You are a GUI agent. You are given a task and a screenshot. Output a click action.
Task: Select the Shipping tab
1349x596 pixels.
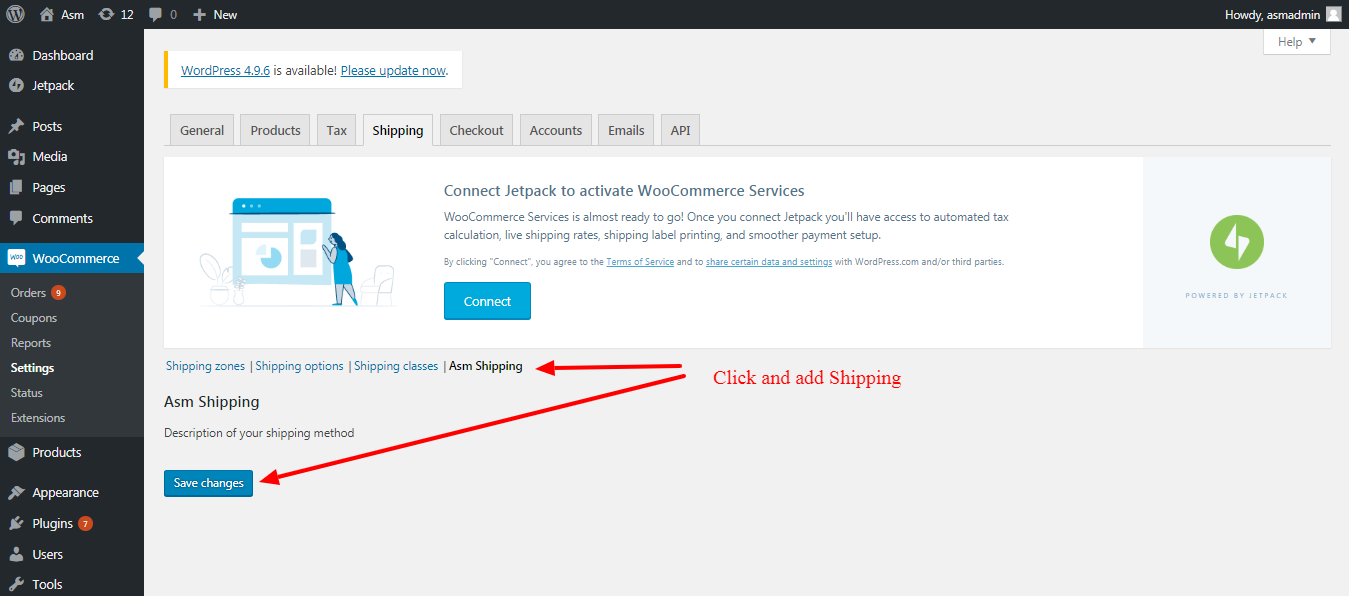pos(398,130)
